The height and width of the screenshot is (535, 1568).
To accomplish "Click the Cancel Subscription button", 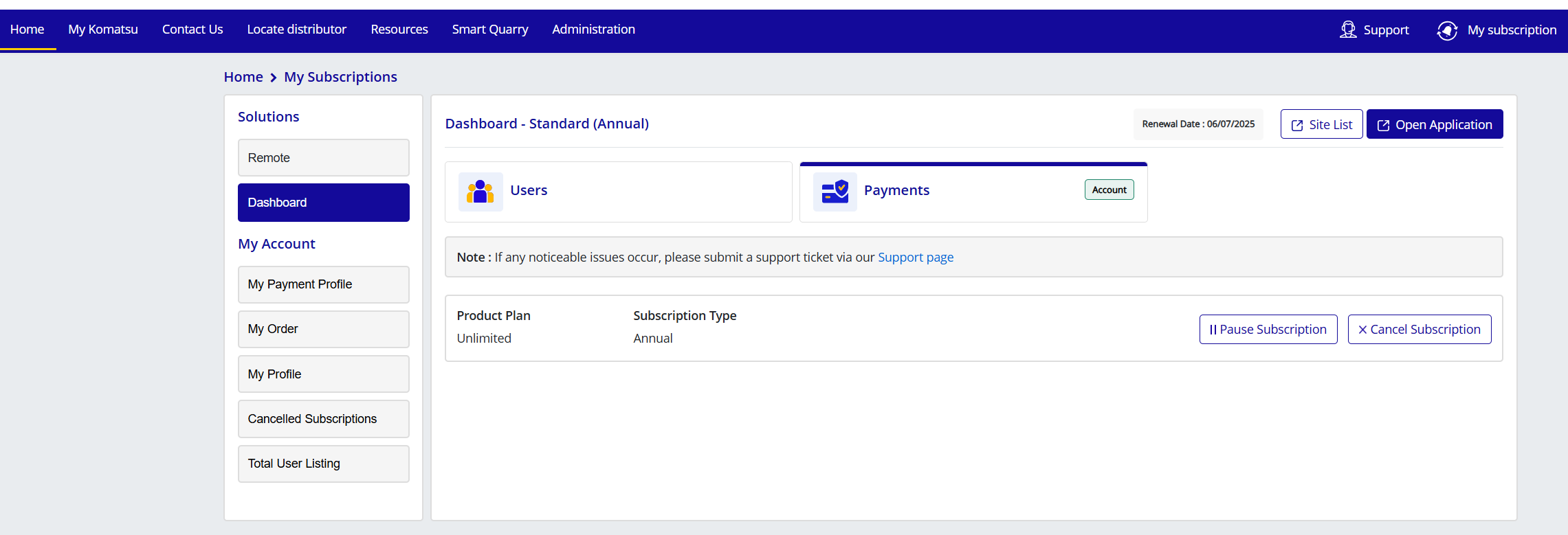I will [x=1420, y=330].
